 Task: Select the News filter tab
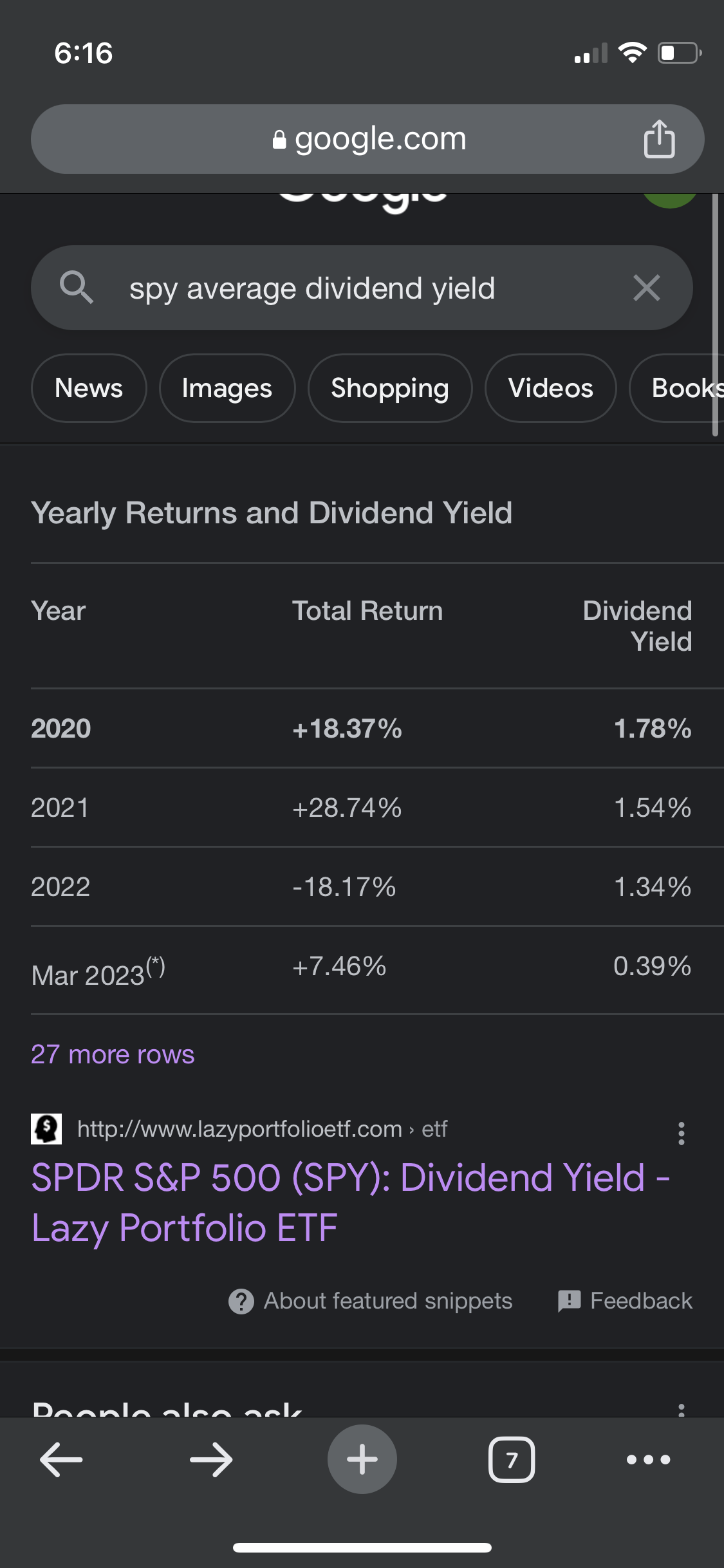89,388
